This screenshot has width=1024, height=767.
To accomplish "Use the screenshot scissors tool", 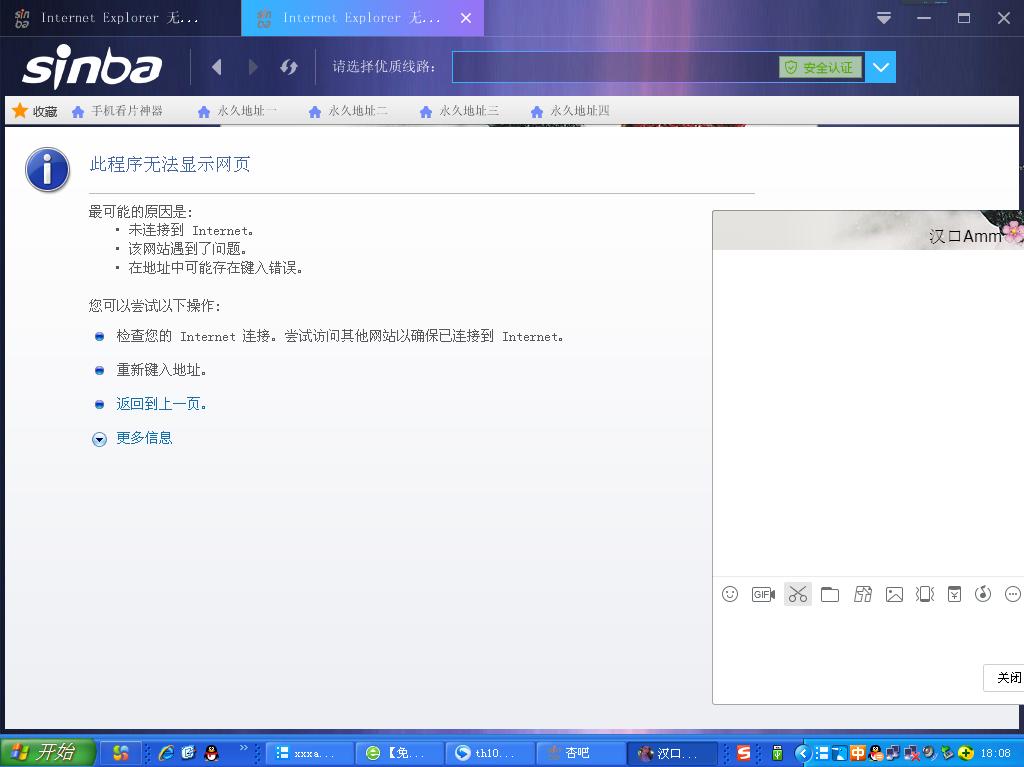I will [x=797, y=594].
